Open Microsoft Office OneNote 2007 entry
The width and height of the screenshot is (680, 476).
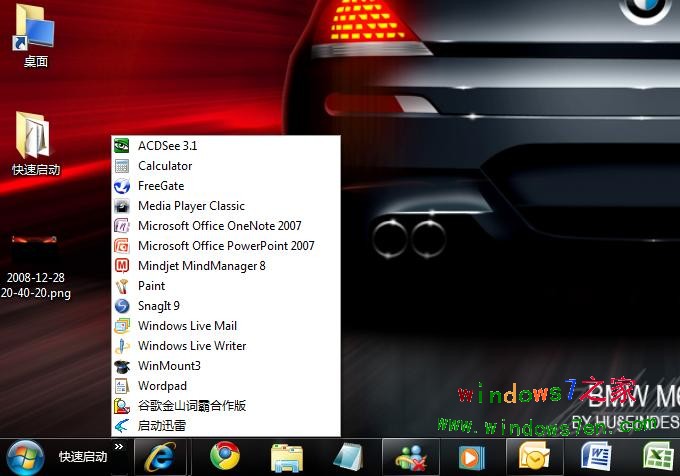point(219,226)
